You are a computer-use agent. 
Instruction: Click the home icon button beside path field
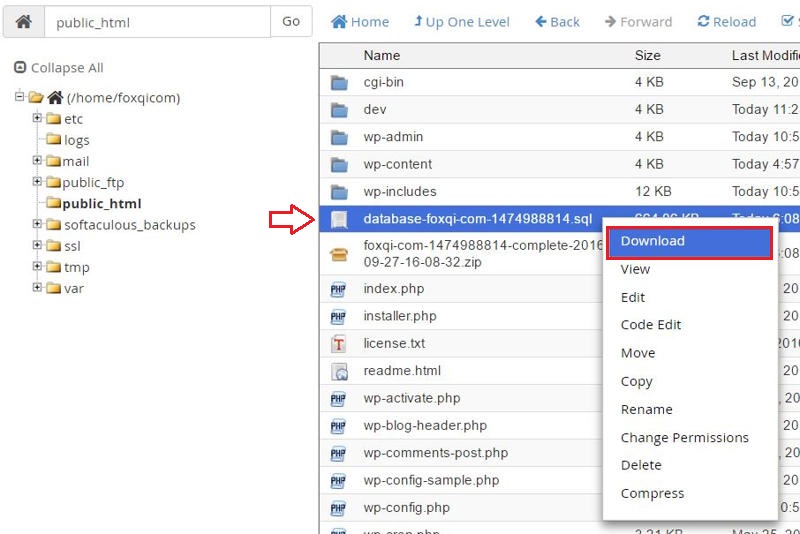point(24,22)
